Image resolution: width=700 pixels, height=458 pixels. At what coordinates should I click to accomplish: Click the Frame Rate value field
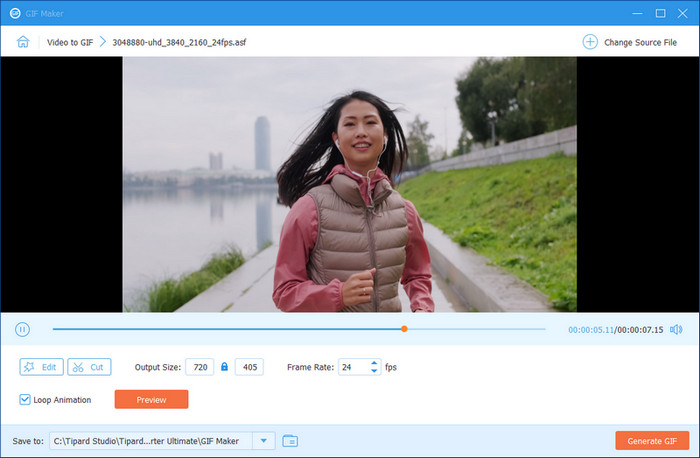353,367
